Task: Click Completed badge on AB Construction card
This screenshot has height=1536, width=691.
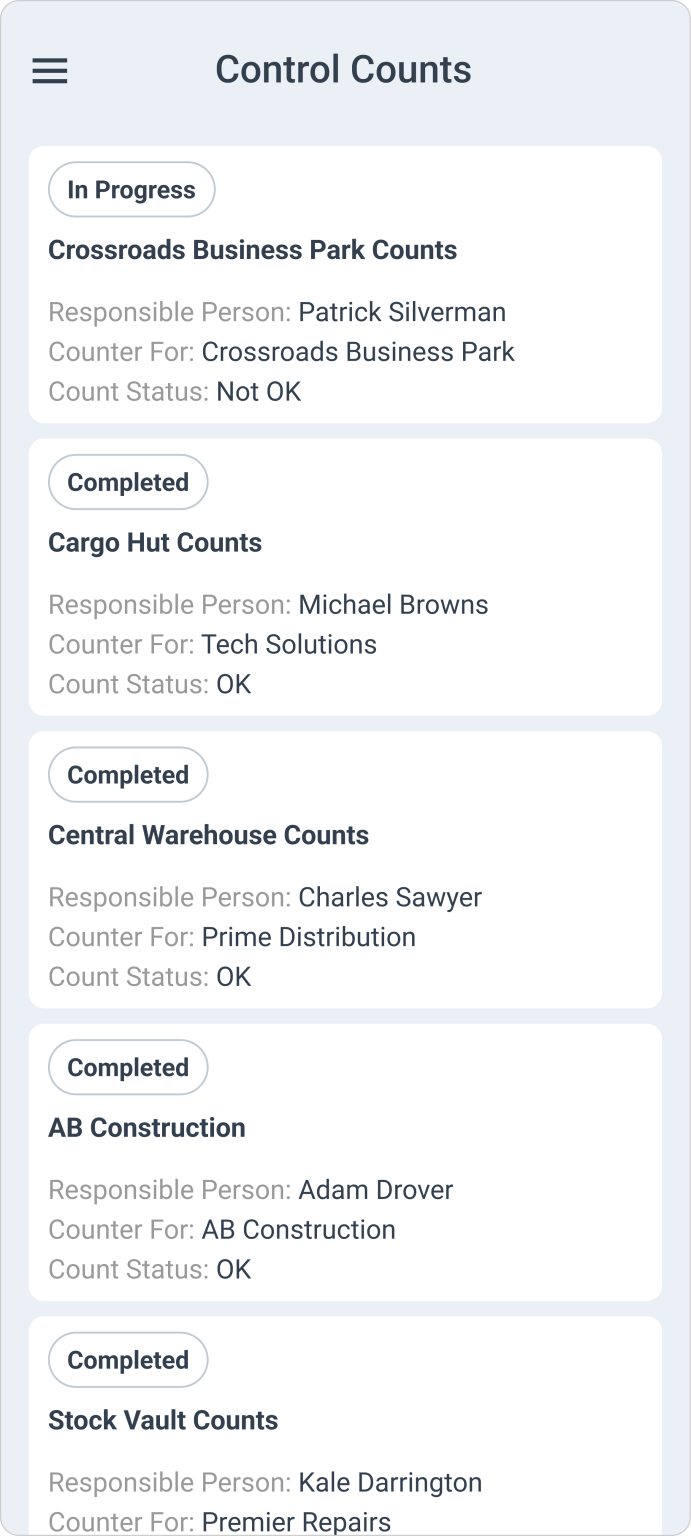Action: pyautogui.click(x=128, y=1067)
